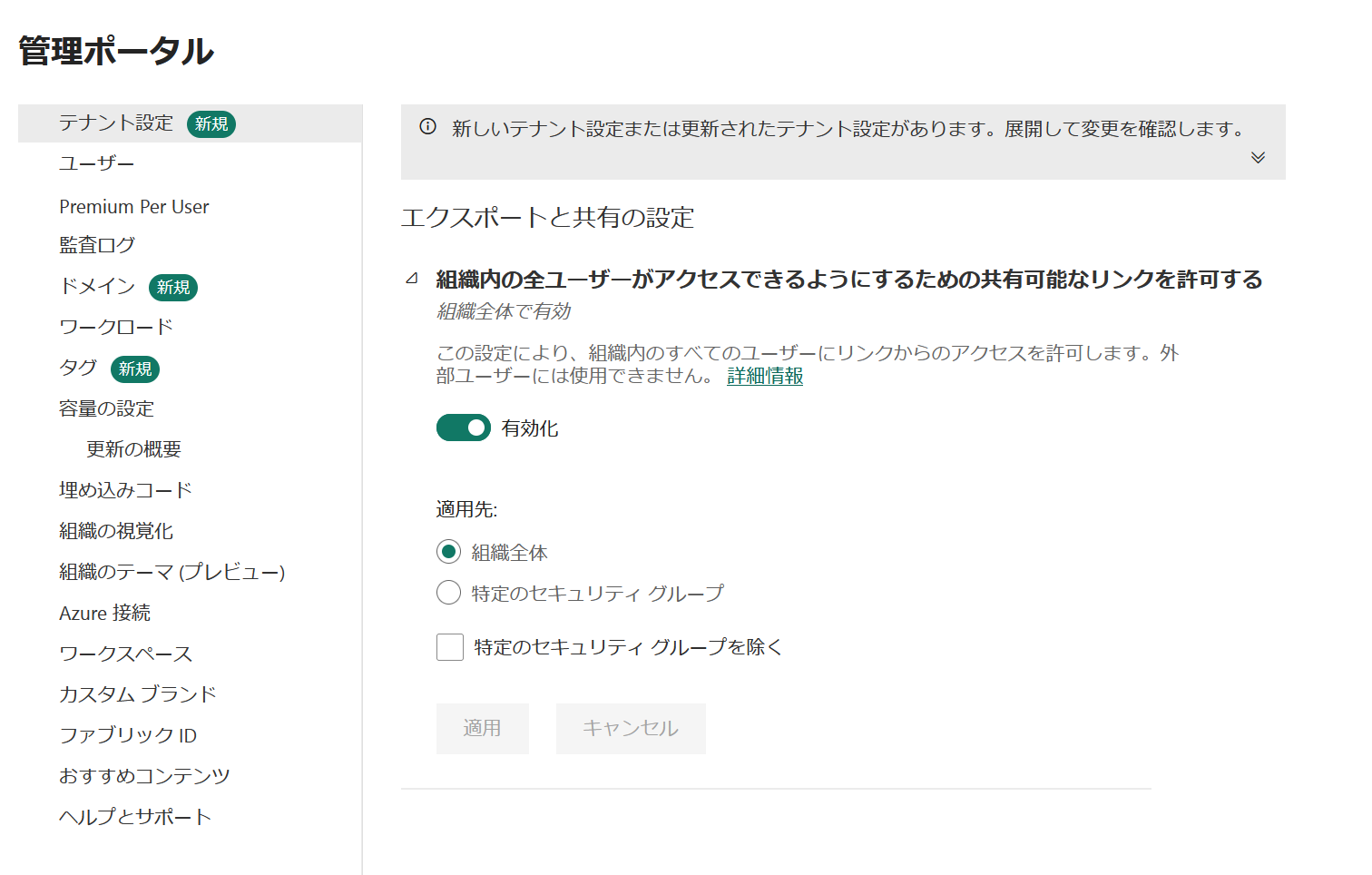Open Azure 接続 settings

pyautogui.click(x=104, y=613)
